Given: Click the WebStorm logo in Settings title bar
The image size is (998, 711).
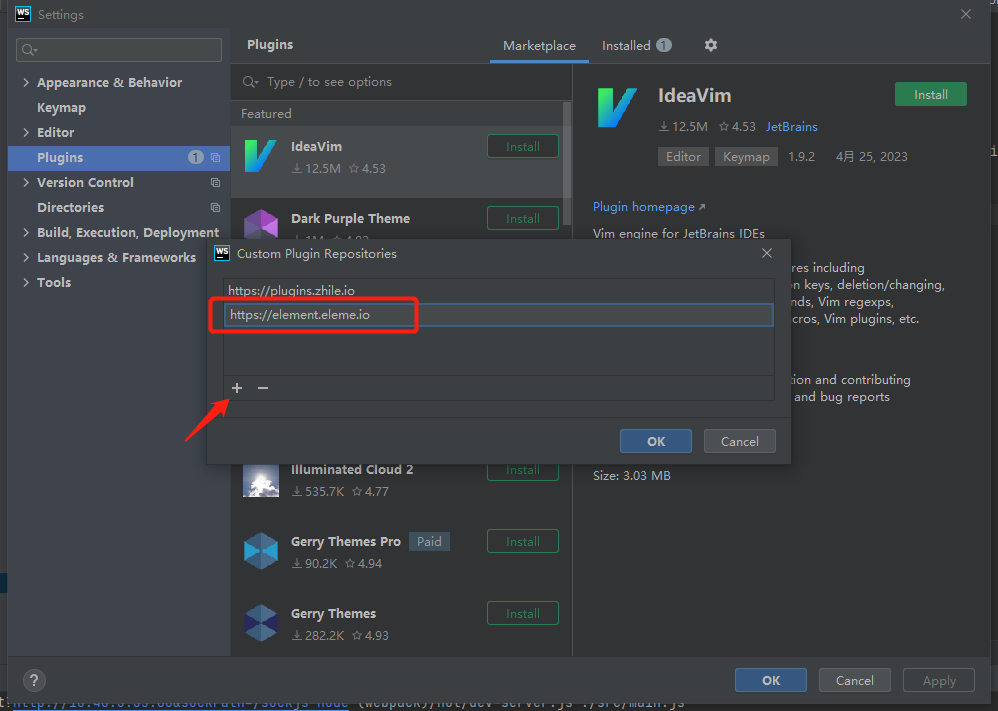Looking at the screenshot, I should (x=23, y=14).
